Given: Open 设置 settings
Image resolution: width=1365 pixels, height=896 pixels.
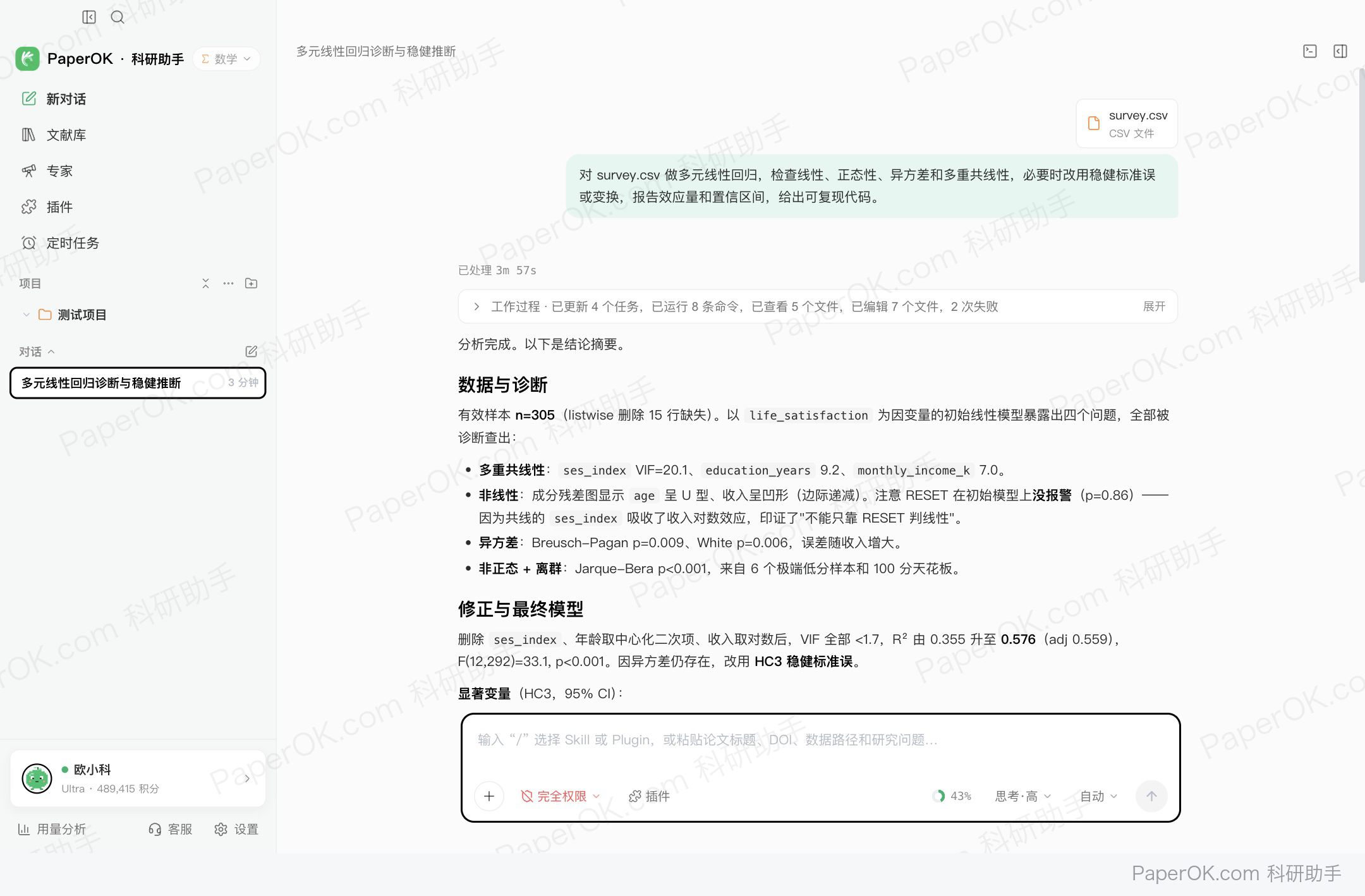Looking at the screenshot, I should point(236,829).
